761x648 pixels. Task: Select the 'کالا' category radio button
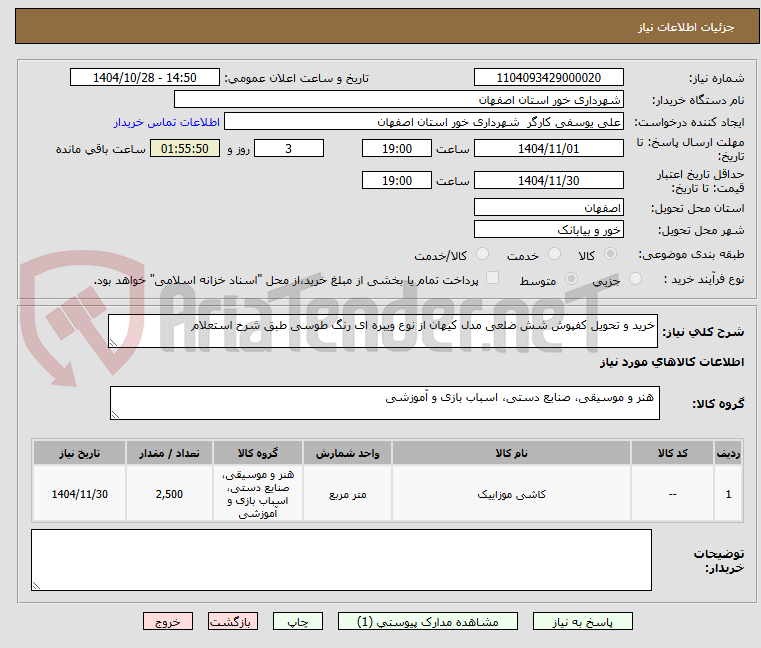coord(611,255)
